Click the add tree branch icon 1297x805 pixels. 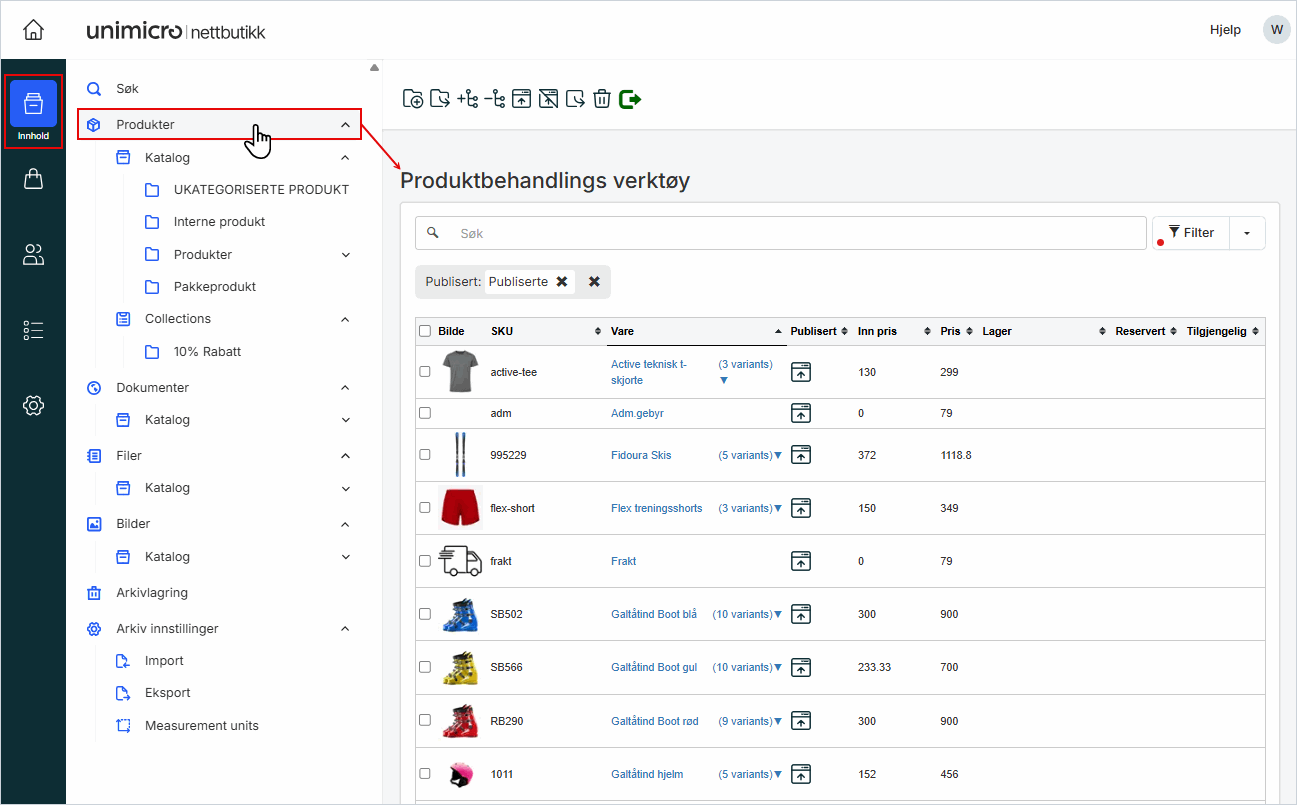(467, 99)
